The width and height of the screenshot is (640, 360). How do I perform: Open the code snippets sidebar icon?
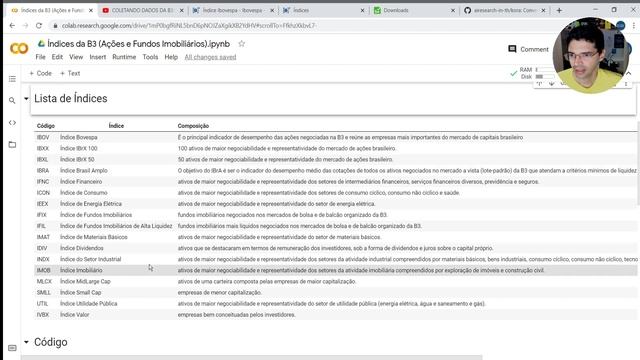(x=12, y=122)
